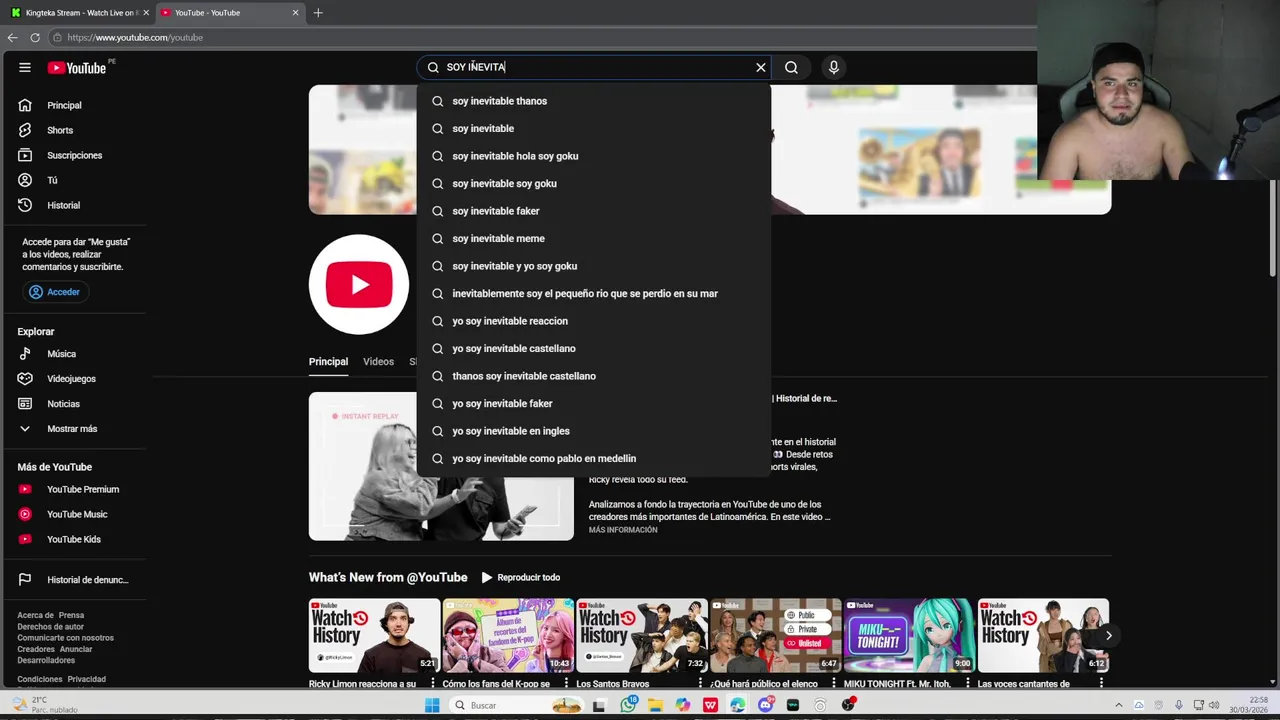This screenshot has height=720, width=1280.
Task: Choose 'thanos soy inevitable castellano' suggestion
Action: click(x=594, y=376)
